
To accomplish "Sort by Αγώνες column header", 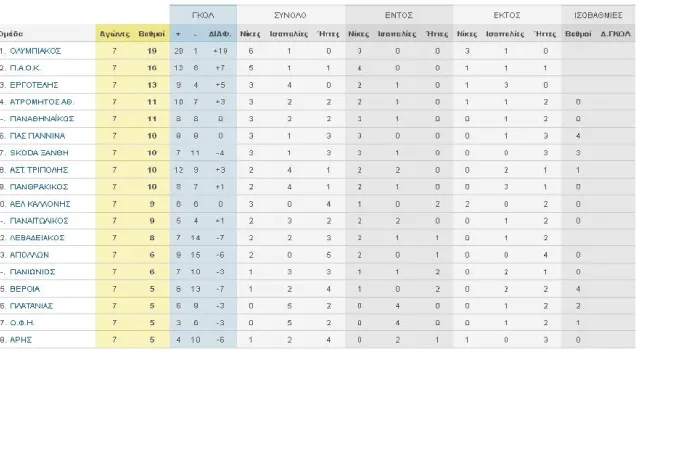I will click(114, 34).
